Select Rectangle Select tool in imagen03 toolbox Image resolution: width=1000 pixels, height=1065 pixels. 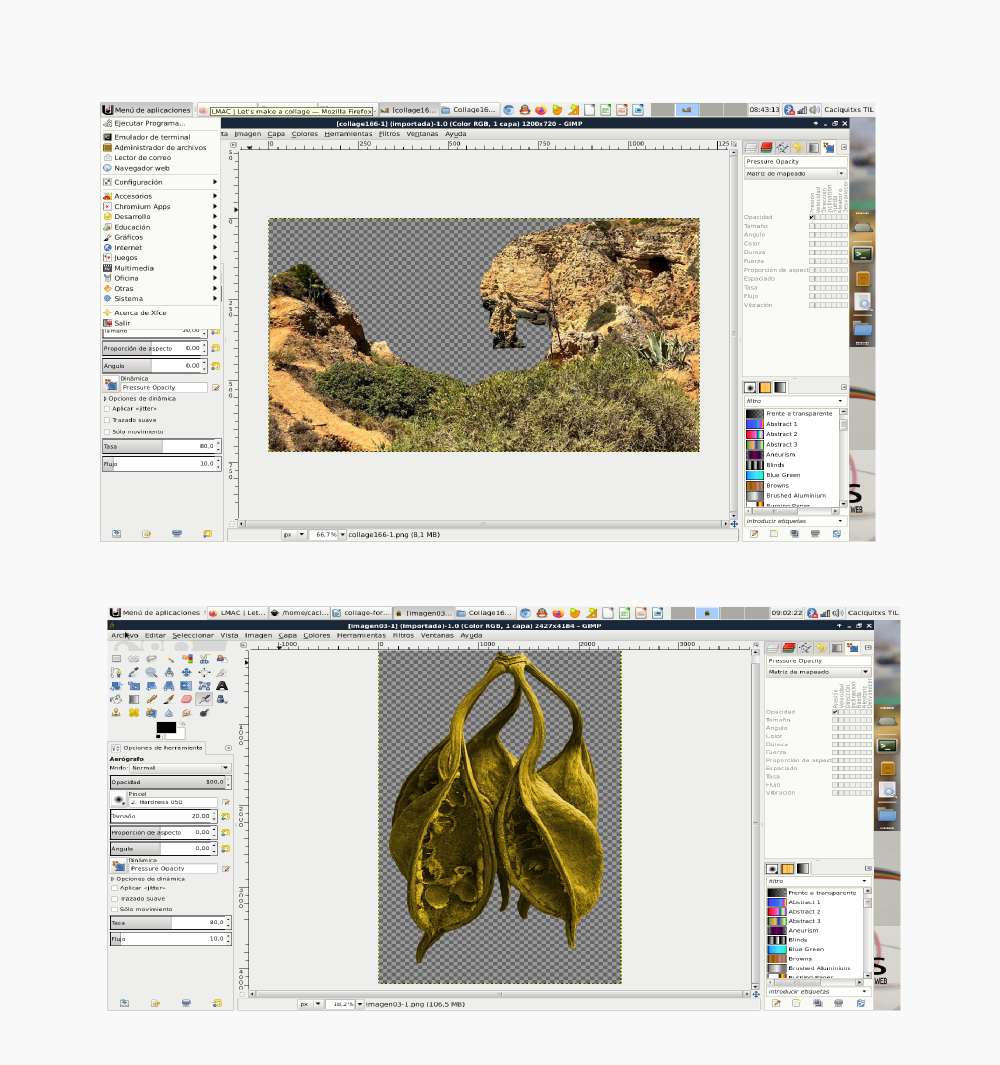coord(116,658)
